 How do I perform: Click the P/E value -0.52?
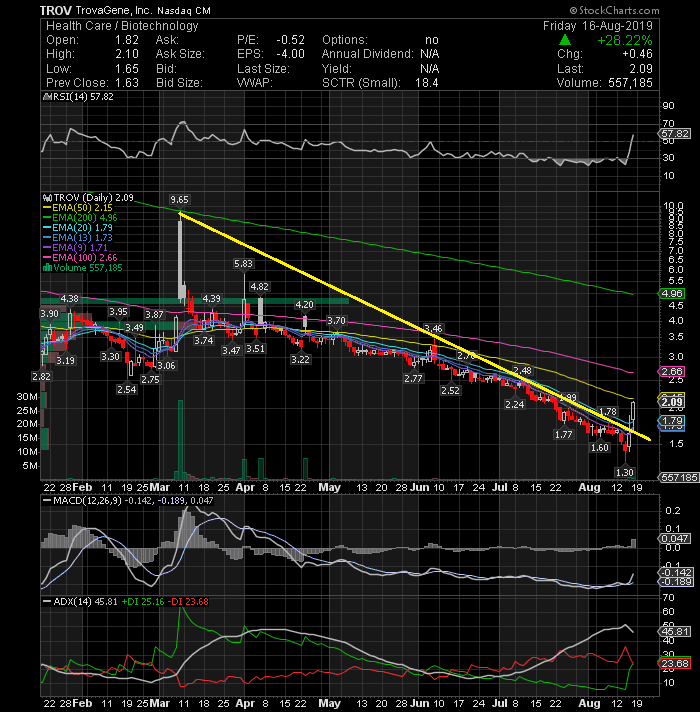tap(291, 40)
